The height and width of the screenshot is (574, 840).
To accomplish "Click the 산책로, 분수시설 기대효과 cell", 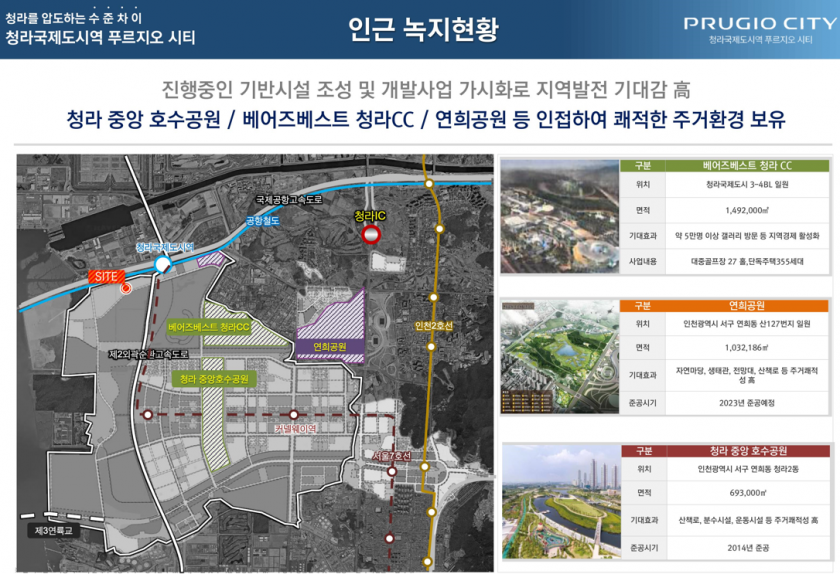I will tap(748, 520).
